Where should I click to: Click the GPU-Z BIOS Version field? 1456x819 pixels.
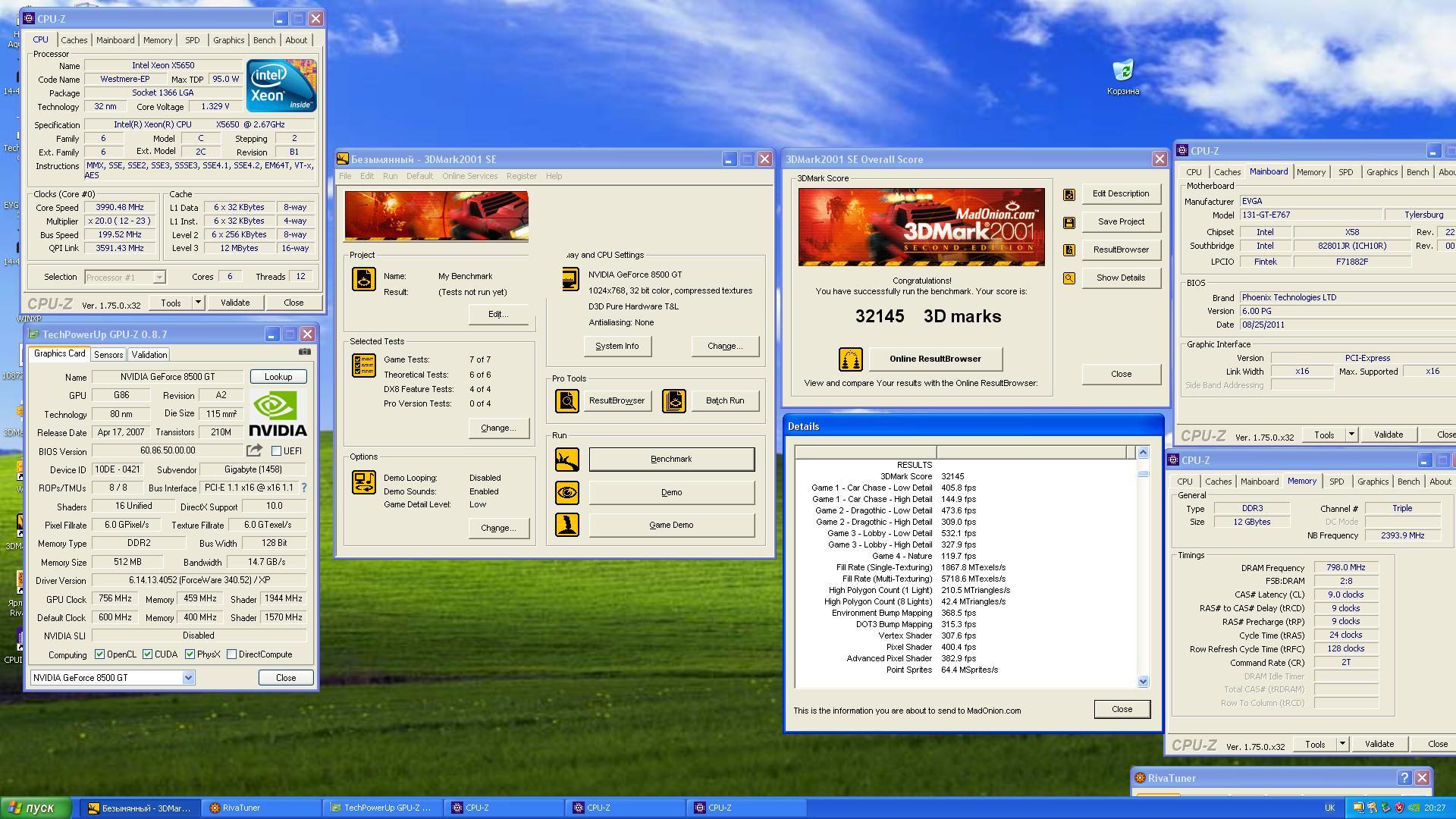pyautogui.click(x=168, y=450)
